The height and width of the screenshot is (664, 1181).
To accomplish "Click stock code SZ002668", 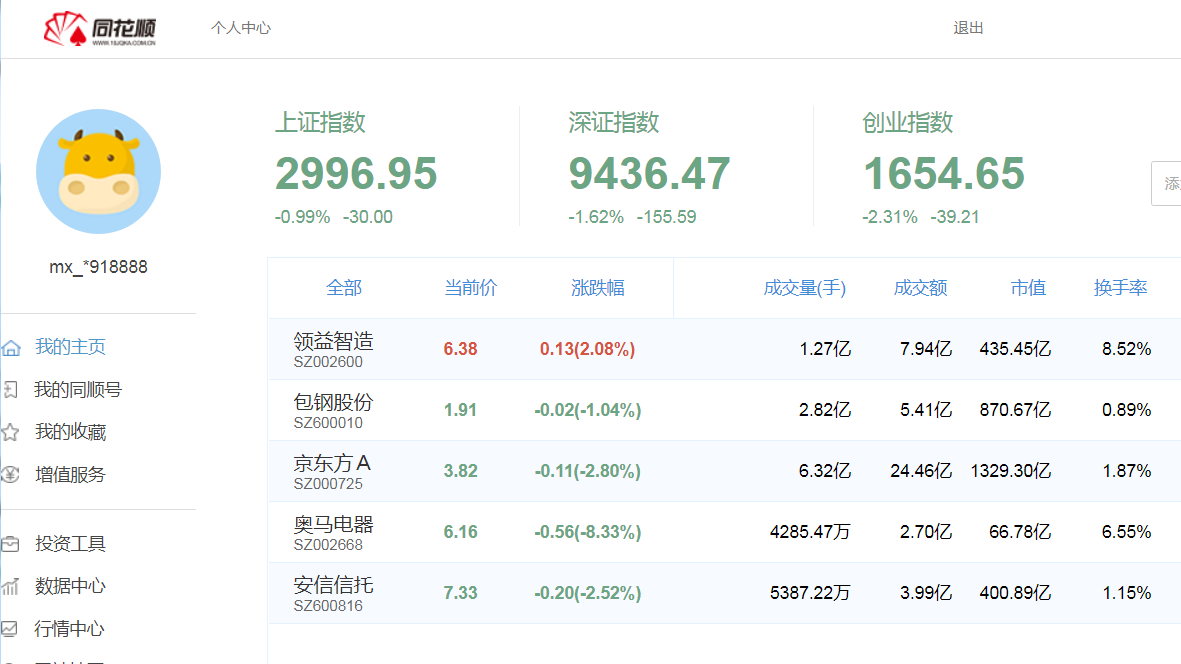I will 328,545.
